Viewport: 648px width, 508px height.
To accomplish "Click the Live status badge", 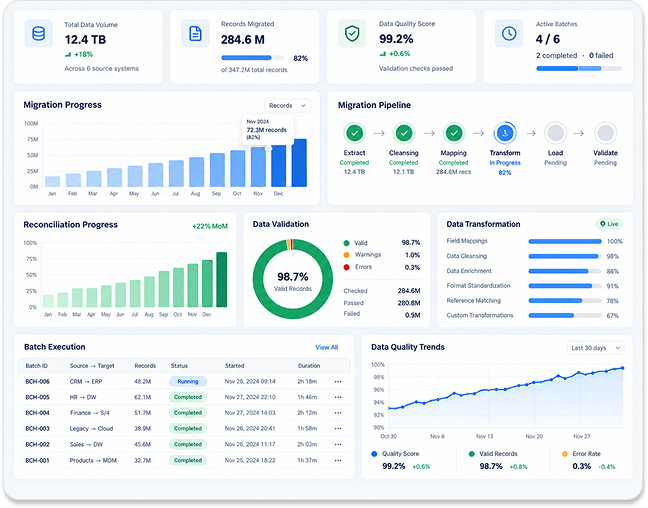I will [x=609, y=224].
